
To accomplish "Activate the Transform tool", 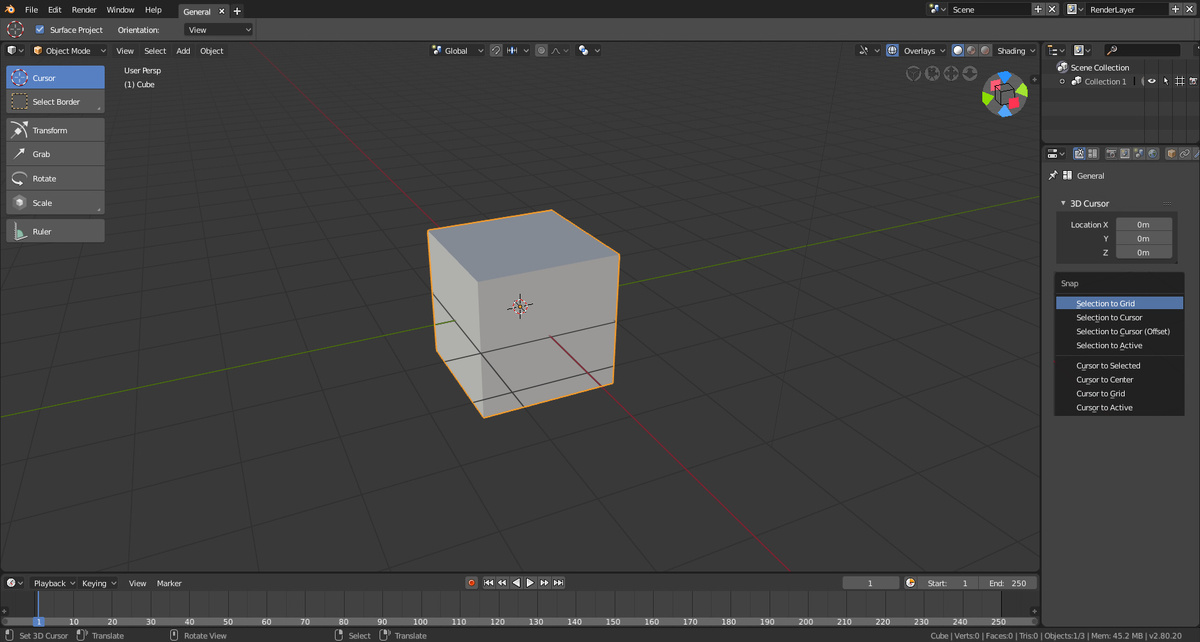I will pyautogui.click(x=55, y=130).
